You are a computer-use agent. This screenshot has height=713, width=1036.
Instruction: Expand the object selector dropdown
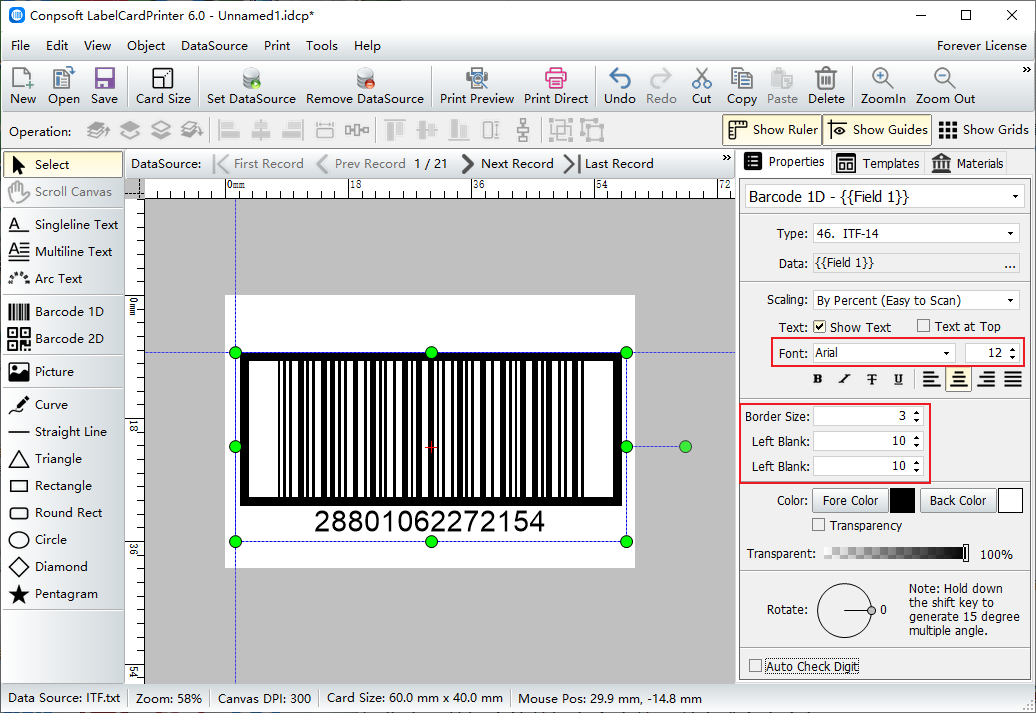coord(1015,197)
